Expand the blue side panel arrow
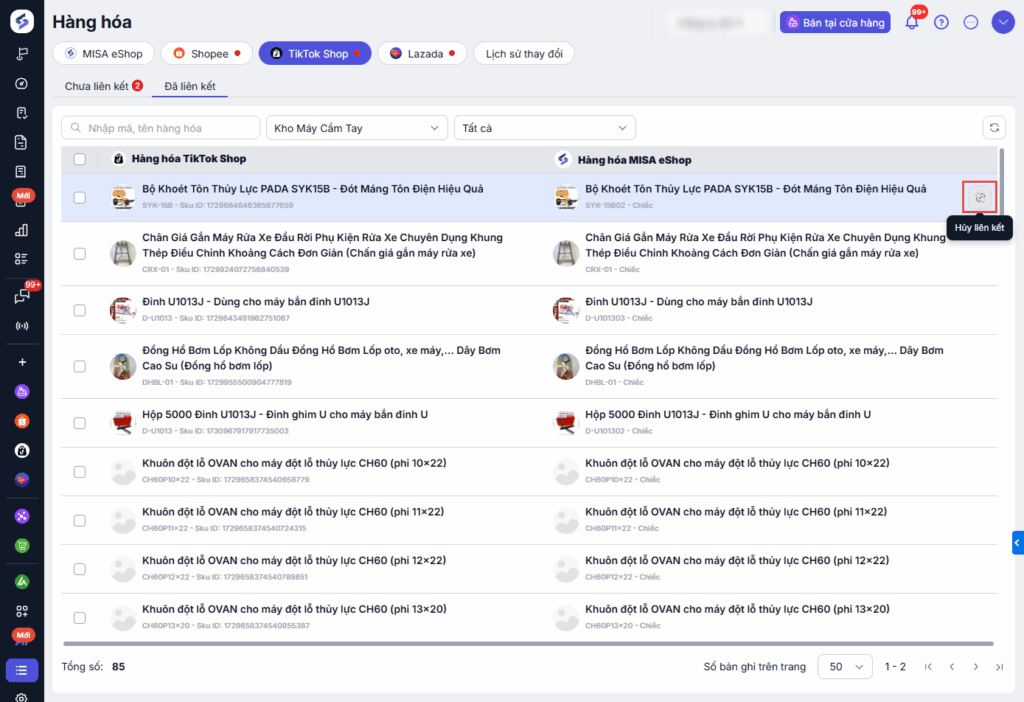Viewport: 1024px width, 702px height. [x=1017, y=543]
